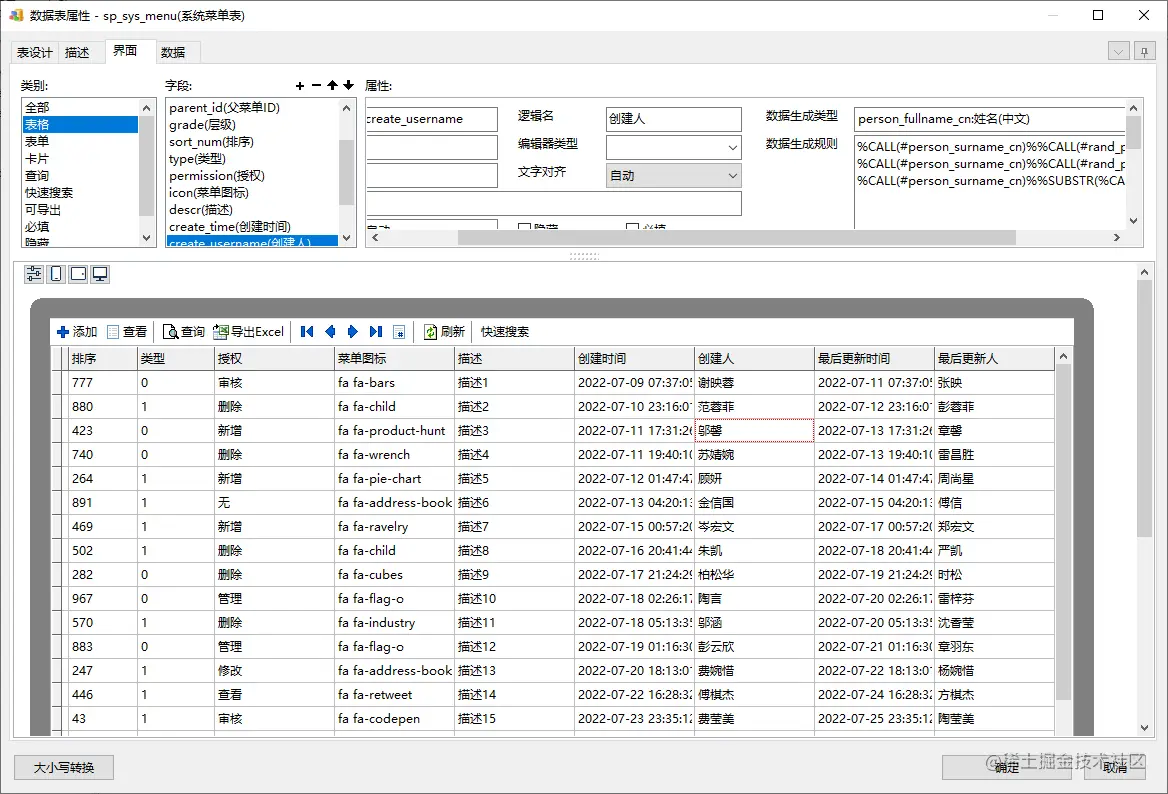Select 快速搜索 in the 类别 list
This screenshot has width=1168, height=794.
80,192
